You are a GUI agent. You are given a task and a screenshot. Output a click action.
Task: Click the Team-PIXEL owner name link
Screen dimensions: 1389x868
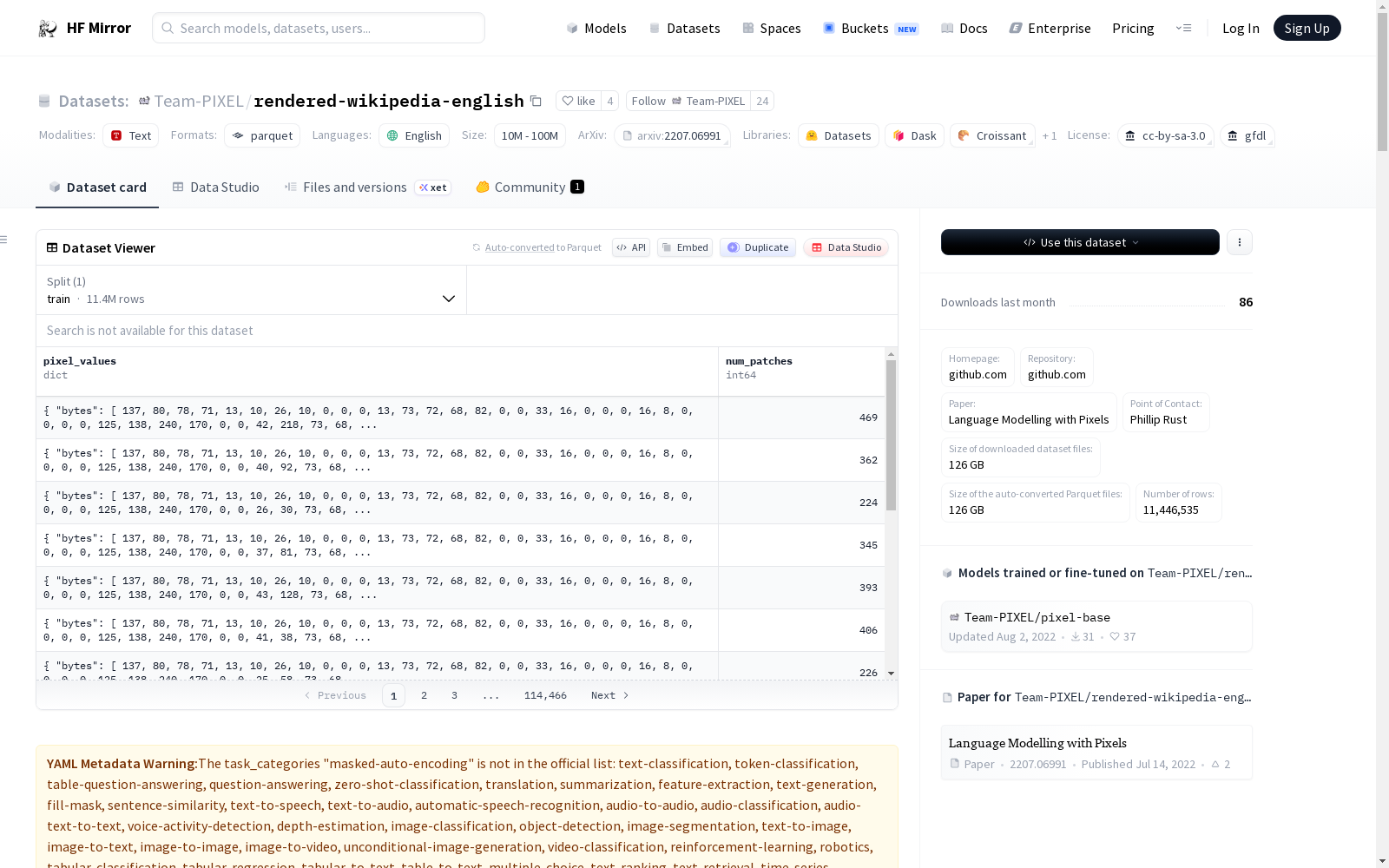coord(199,102)
